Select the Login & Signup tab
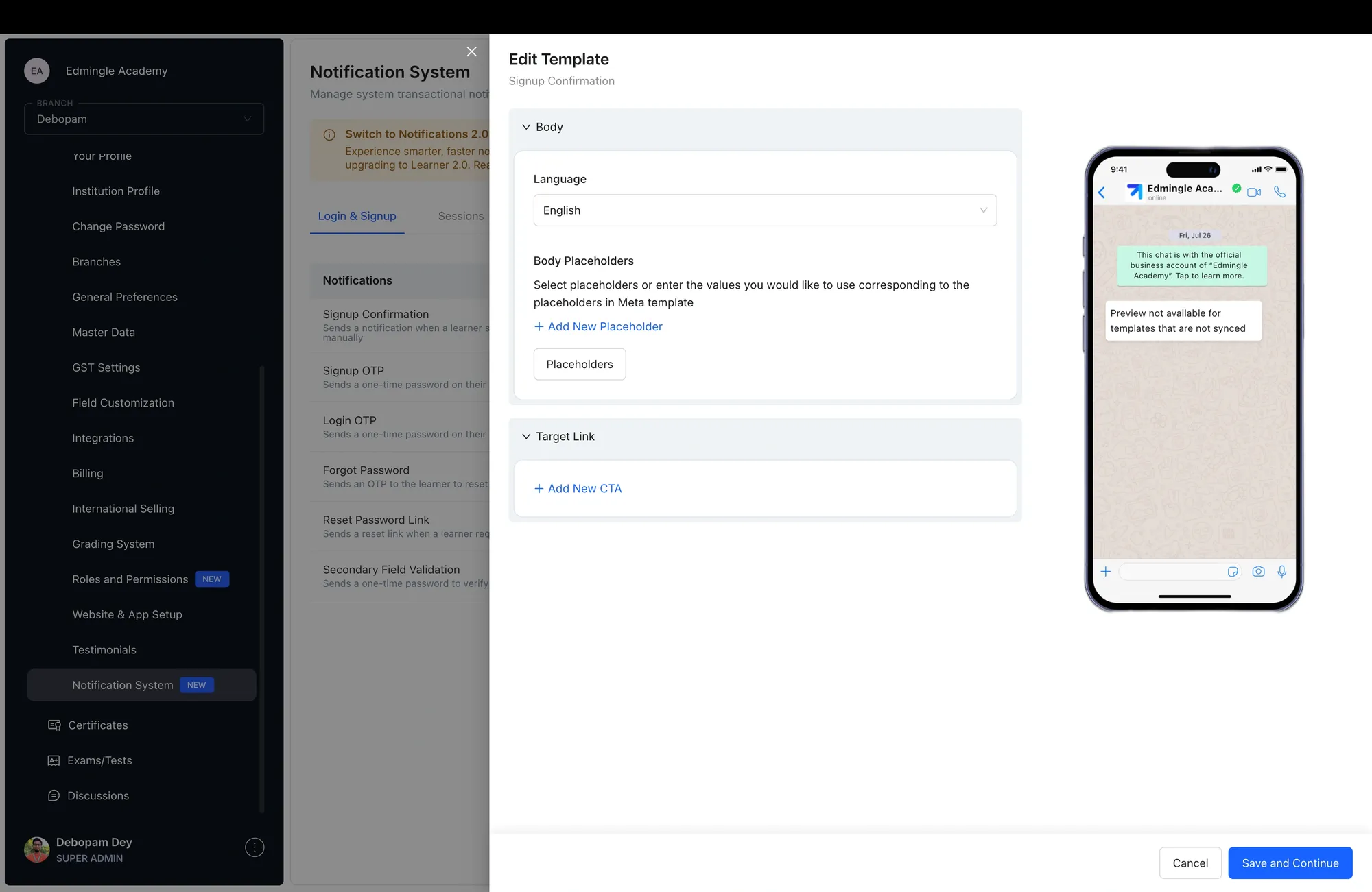1372x892 pixels. pyautogui.click(x=357, y=217)
